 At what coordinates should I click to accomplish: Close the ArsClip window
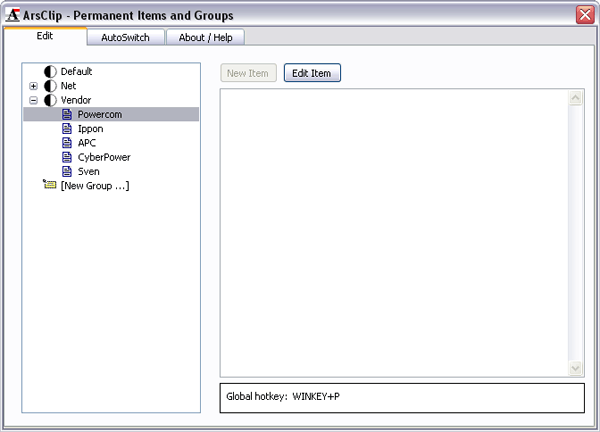click(585, 15)
